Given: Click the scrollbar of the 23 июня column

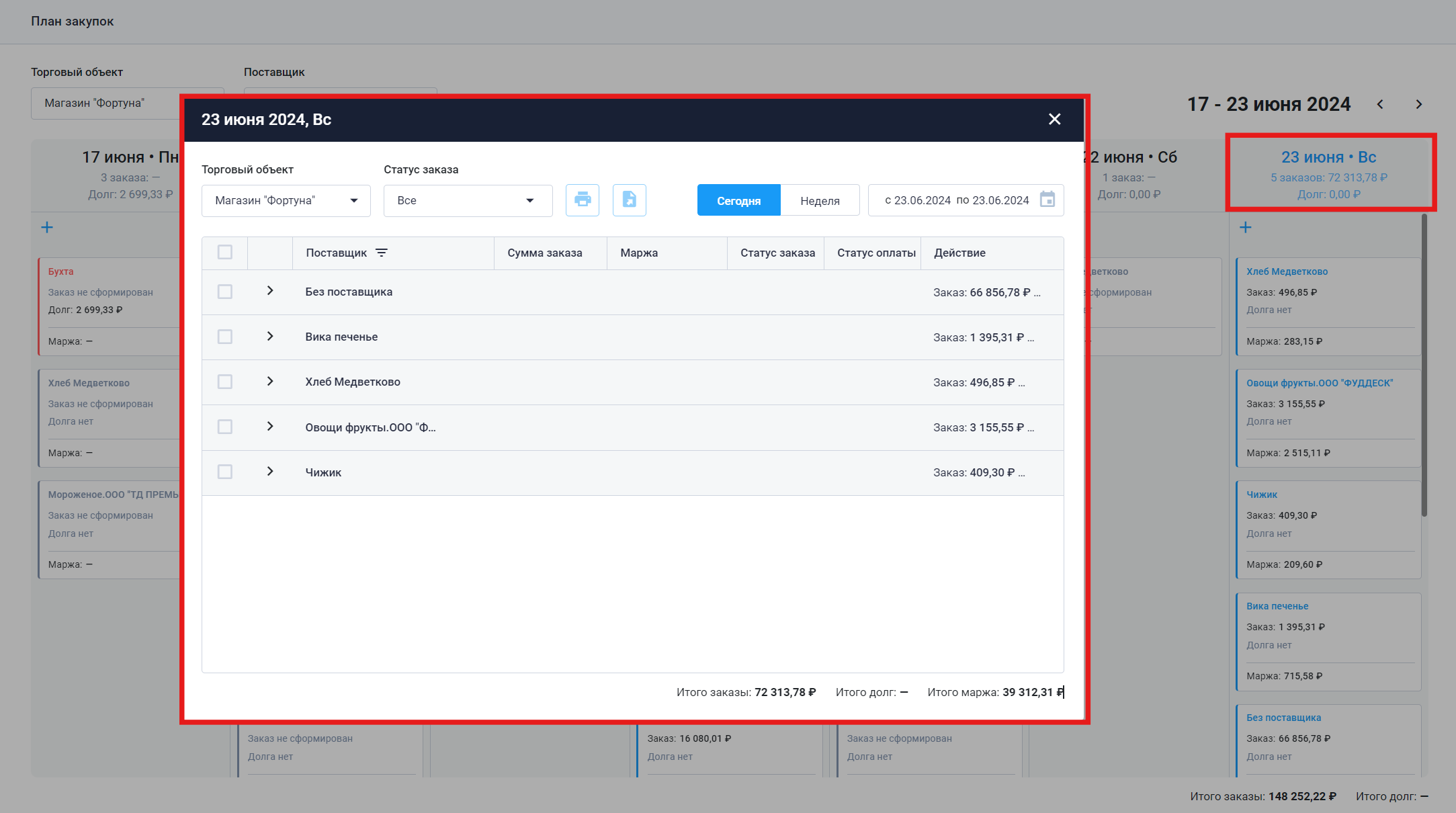Looking at the screenshot, I should 1424,366.
